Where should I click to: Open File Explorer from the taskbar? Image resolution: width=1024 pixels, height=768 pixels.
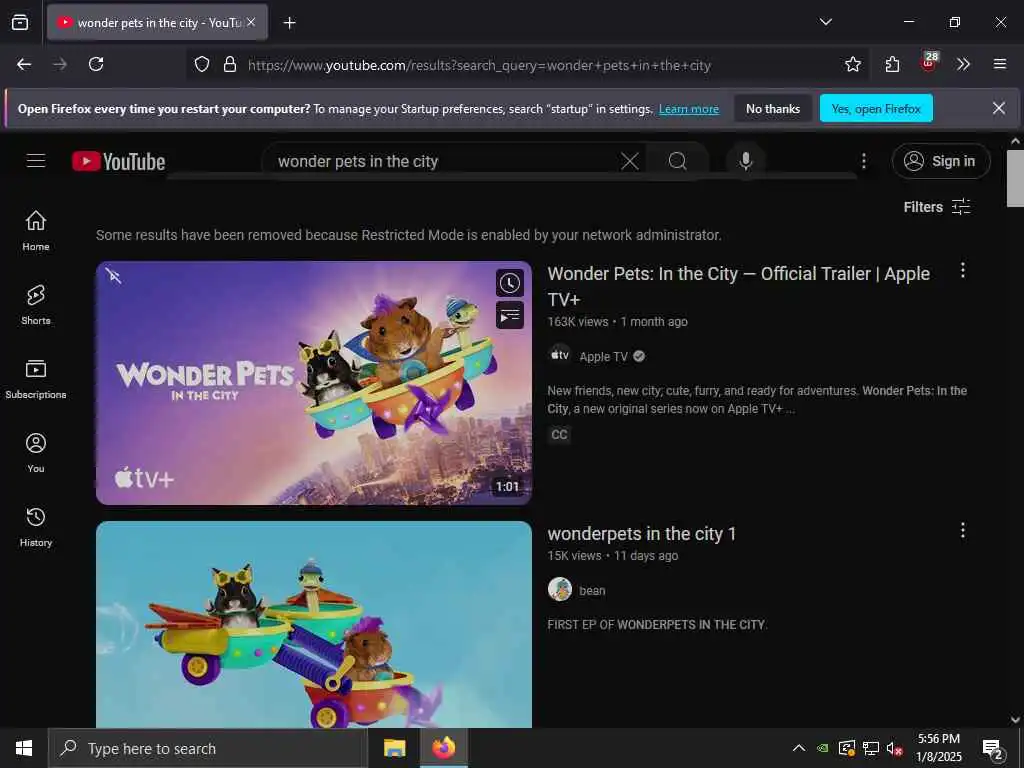pos(394,748)
